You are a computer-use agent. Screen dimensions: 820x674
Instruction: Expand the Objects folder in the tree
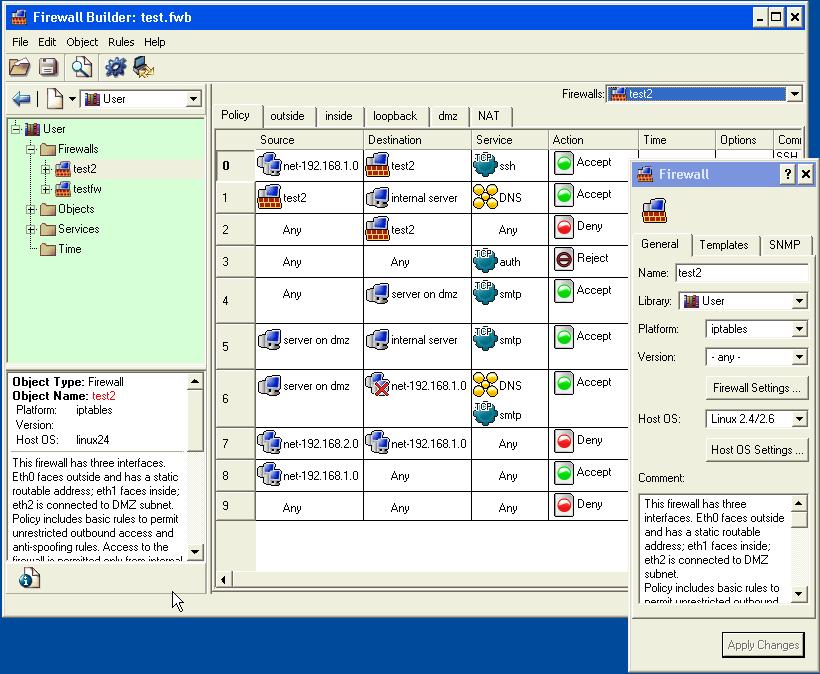(x=31, y=209)
